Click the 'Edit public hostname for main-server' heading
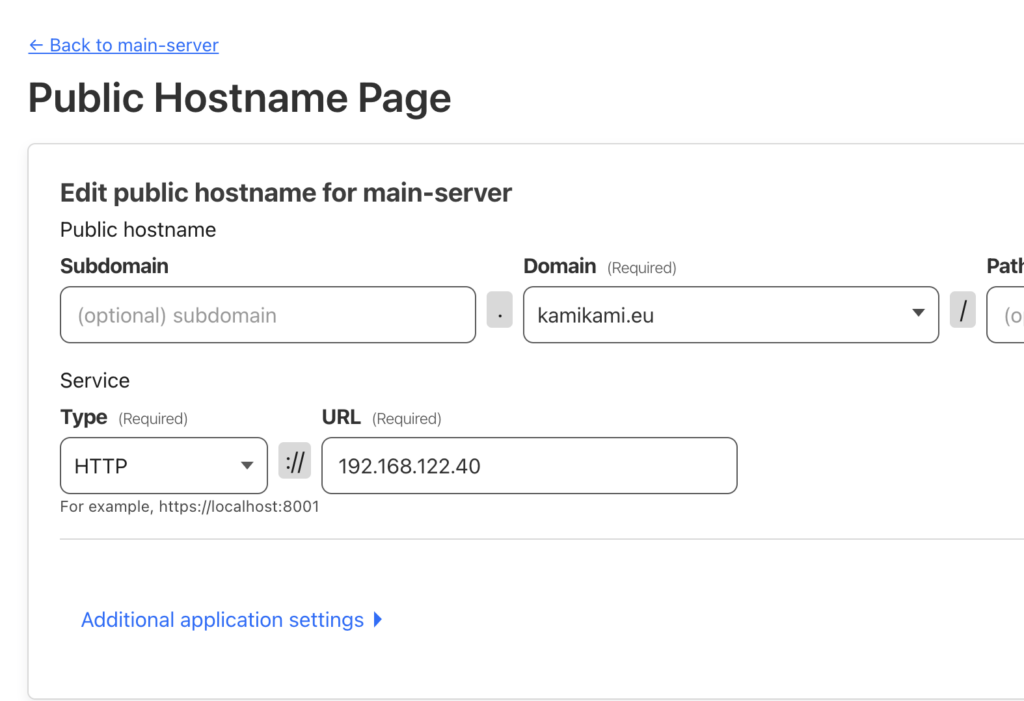This screenshot has height=701, width=1024. (x=286, y=193)
